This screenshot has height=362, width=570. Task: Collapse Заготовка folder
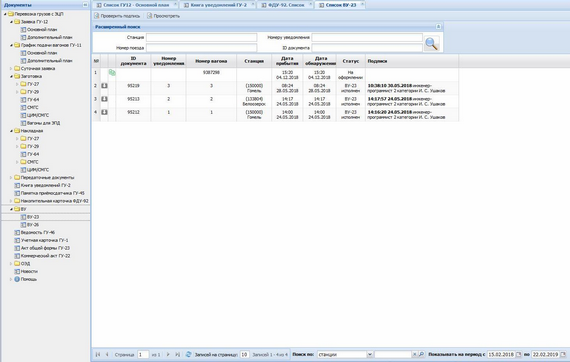pos(11,76)
